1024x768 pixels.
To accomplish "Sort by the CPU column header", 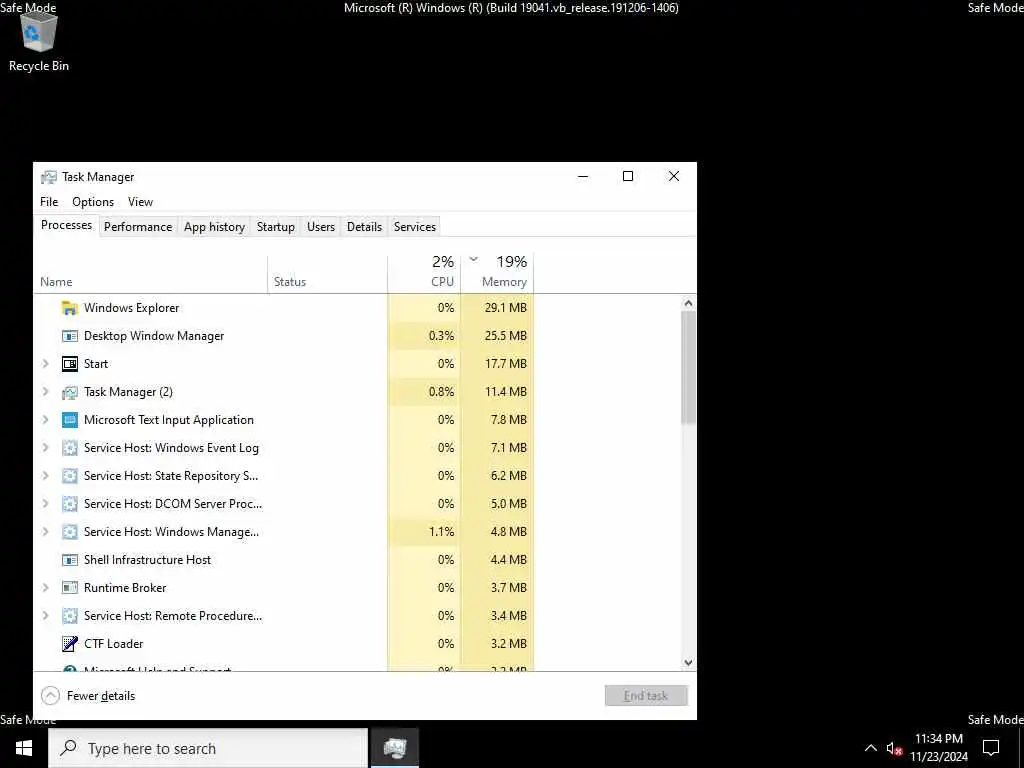I will click(x=424, y=274).
